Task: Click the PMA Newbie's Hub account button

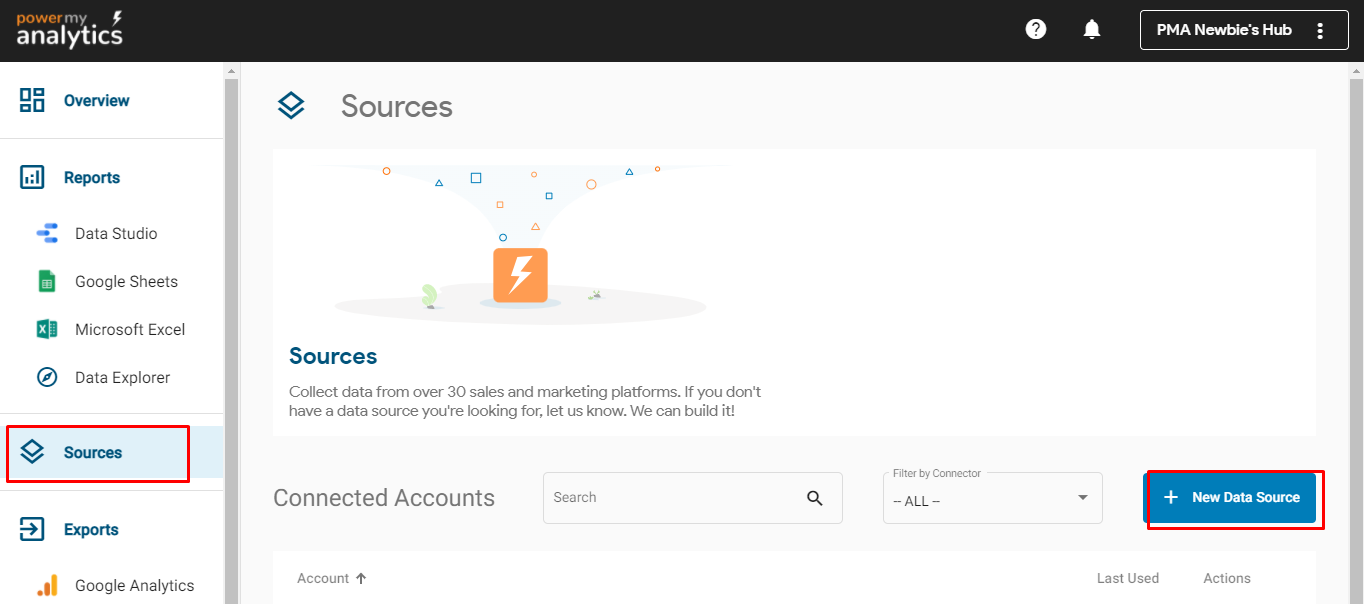Action: pos(1225,29)
